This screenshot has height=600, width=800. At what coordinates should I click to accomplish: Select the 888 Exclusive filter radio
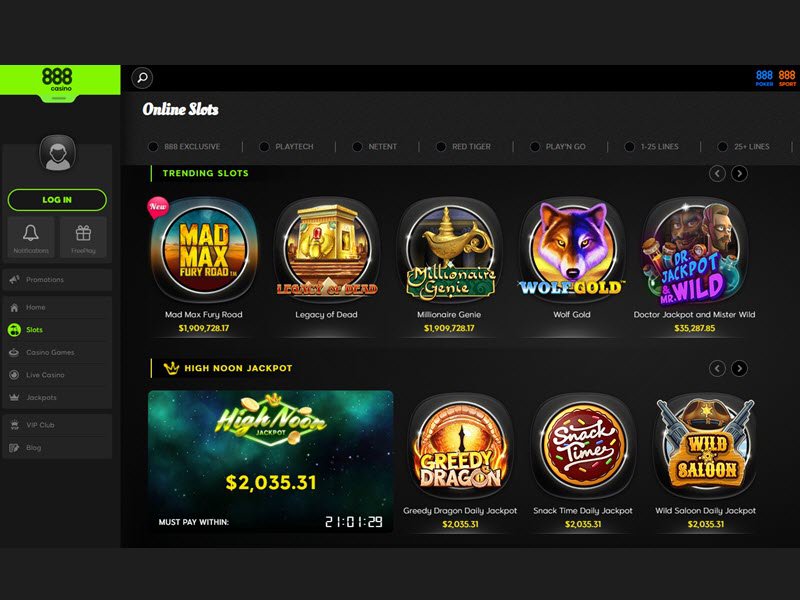tap(153, 147)
